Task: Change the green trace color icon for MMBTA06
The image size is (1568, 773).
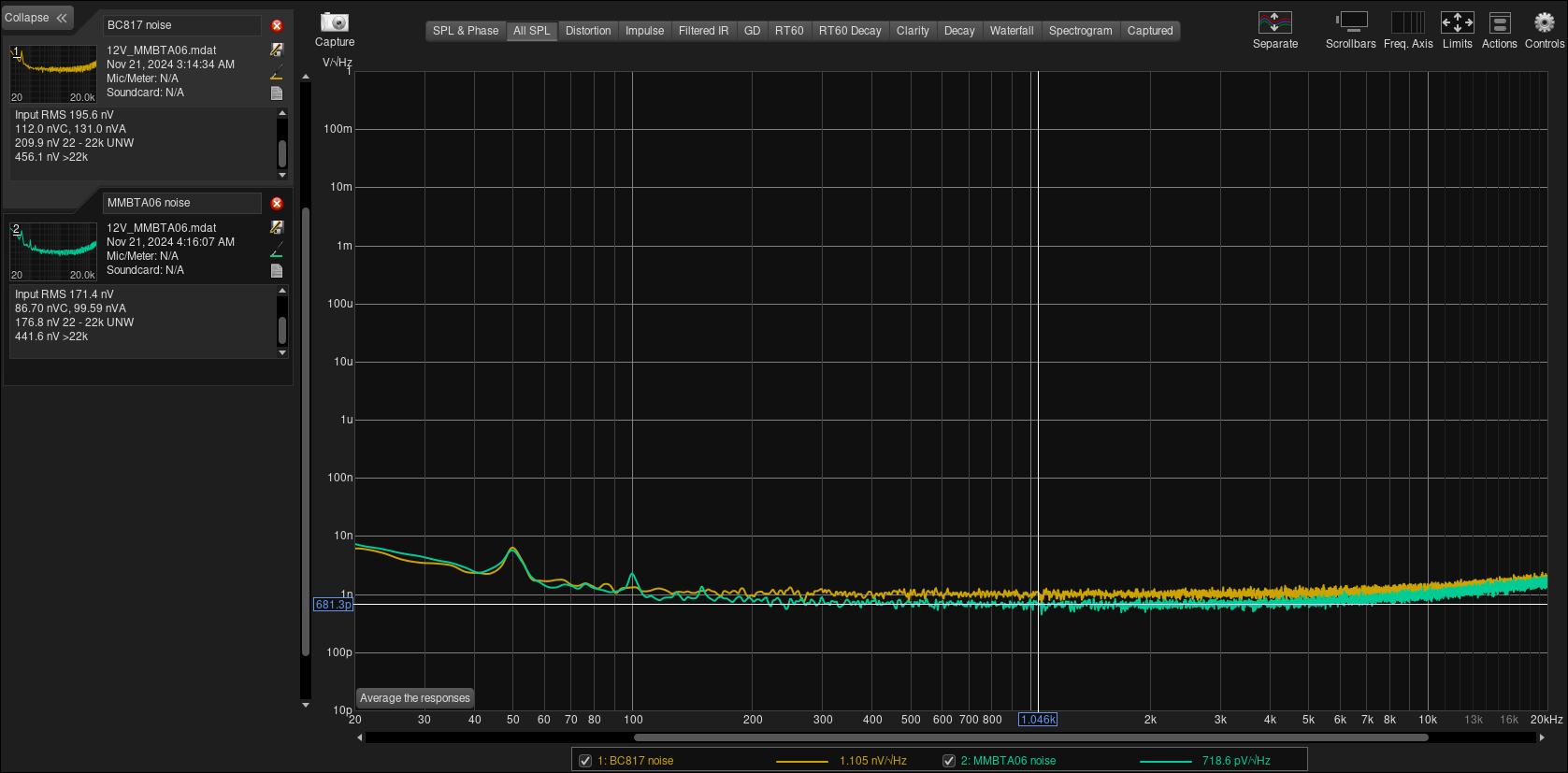Action: [x=277, y=250]
